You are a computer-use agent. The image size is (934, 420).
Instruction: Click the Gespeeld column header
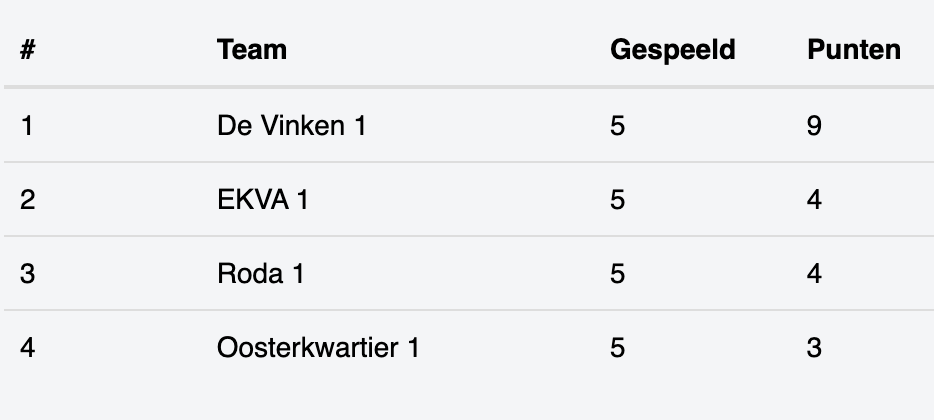coord(673,50)
